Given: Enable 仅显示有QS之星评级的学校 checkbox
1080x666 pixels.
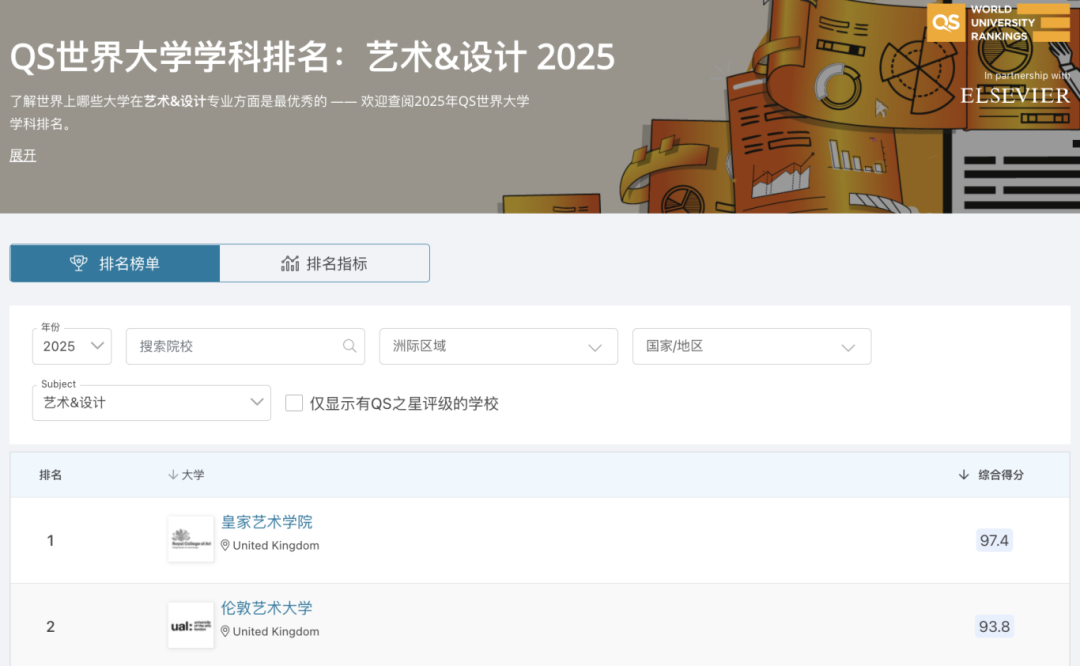Looking at the screenshot, I should click(x=294, y=403).
